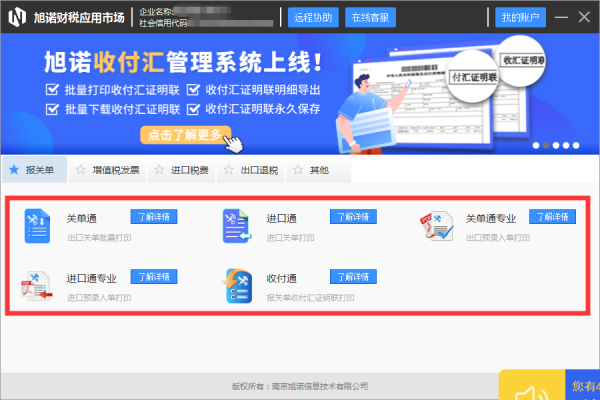
Task: Switch to the 增值税发票 tab
Action: tap(108, 170)
